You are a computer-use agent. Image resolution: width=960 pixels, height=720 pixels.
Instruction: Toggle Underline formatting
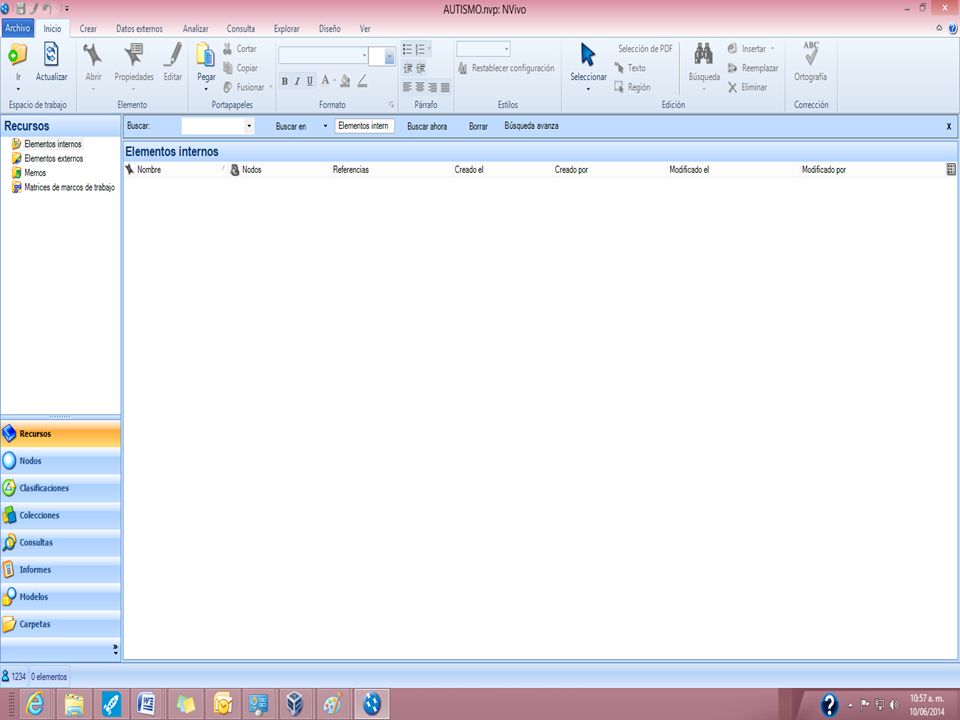pyautogui.click(x=310, y=81)
